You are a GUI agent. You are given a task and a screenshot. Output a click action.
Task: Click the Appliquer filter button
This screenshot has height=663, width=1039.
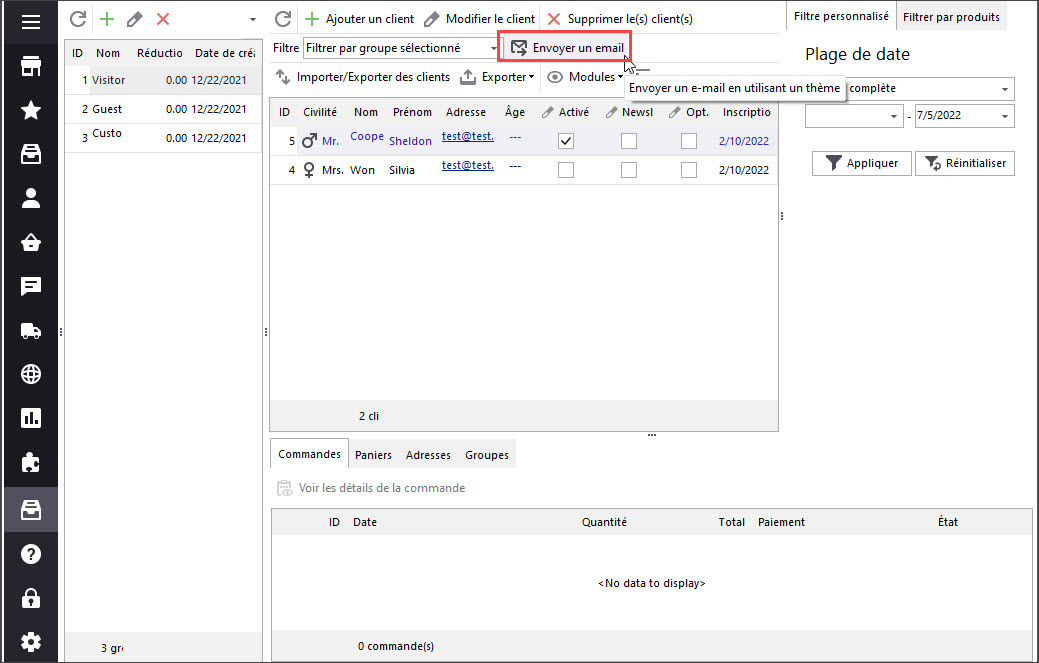(861, 163)
